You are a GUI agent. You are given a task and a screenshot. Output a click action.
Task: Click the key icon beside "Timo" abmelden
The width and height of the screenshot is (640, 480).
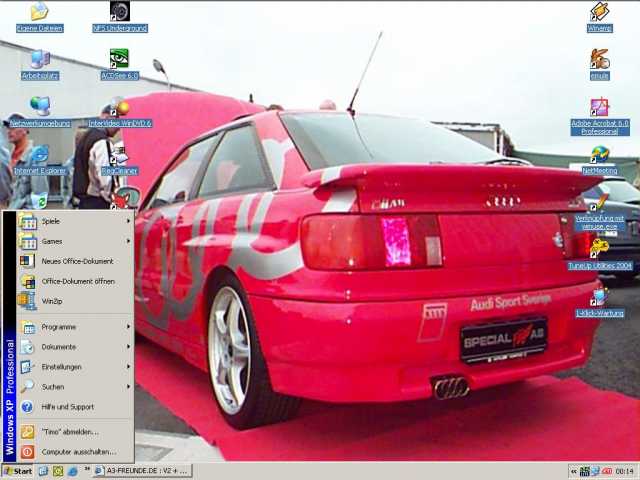click(27, 432)
